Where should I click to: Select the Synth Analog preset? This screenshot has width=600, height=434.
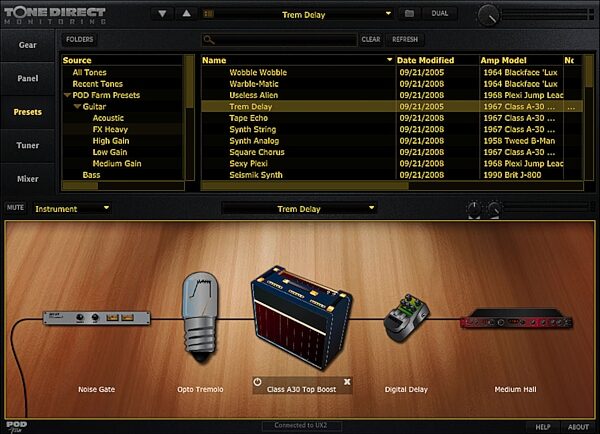point(254,141)
